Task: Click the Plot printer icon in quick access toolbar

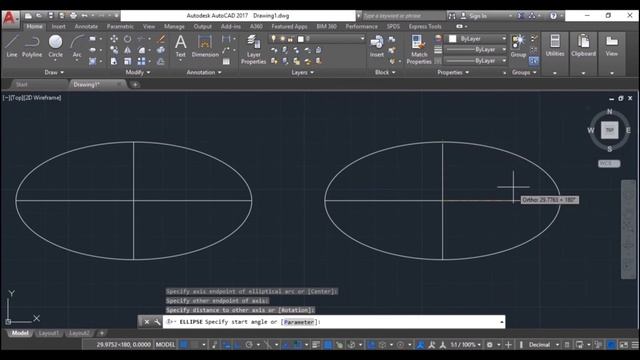Action: point(73,16)
